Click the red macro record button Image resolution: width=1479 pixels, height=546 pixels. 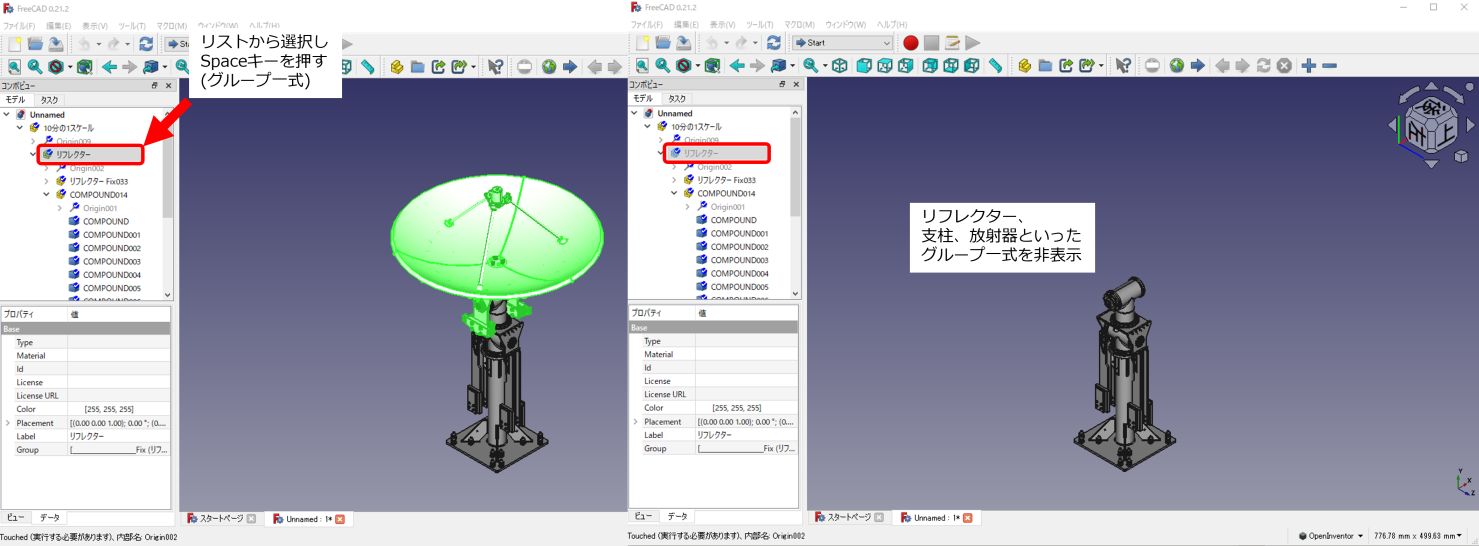pyautogui.click(x=910, y=43)
